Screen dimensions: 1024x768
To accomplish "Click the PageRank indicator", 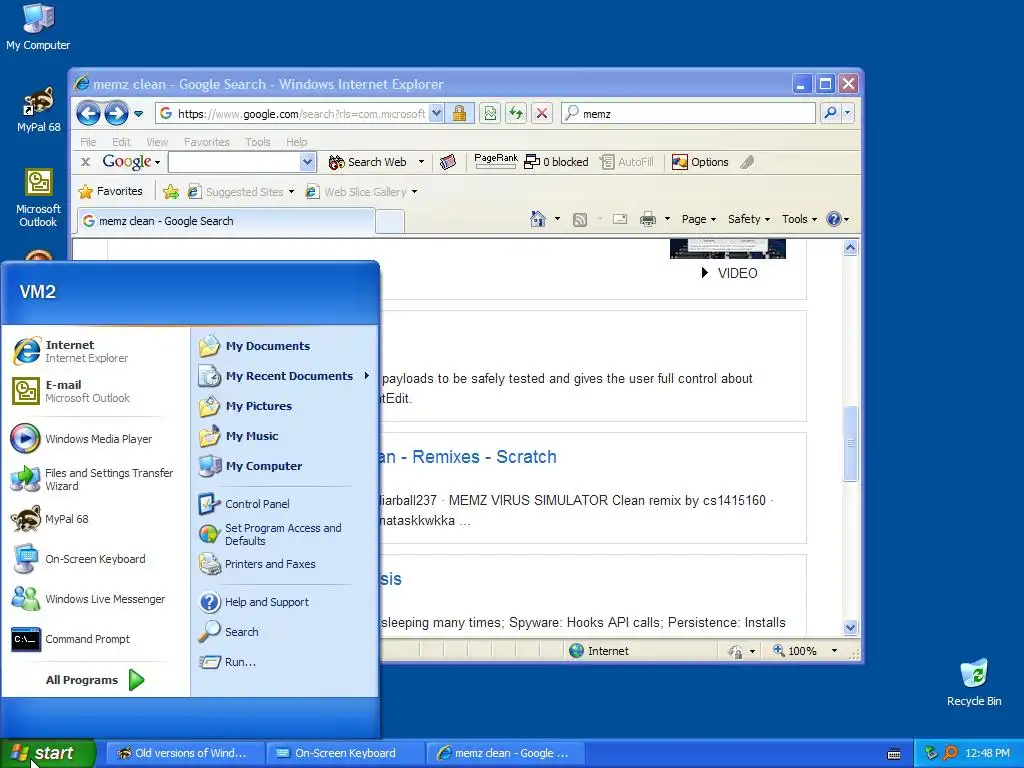I will 496,161.
